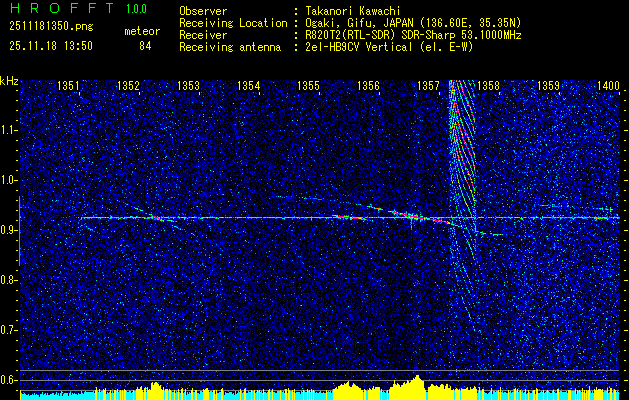Click the 1359 time marker

(548, 85)
